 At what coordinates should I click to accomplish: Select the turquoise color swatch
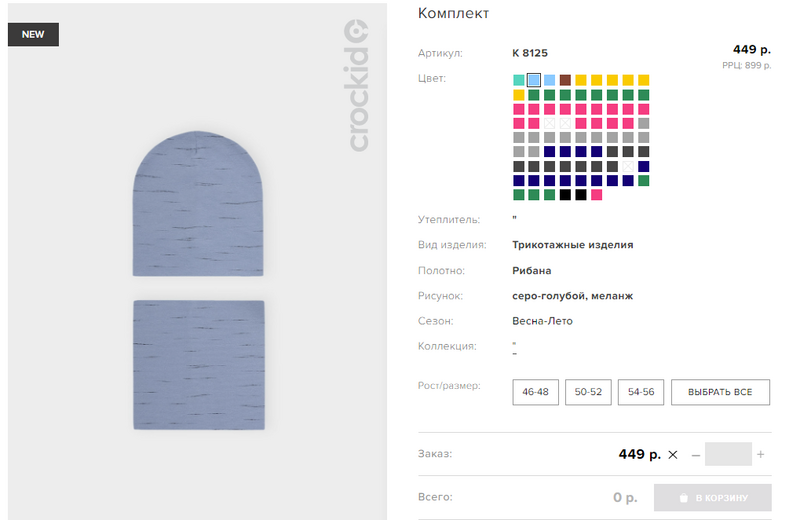[x=518, y=80]
